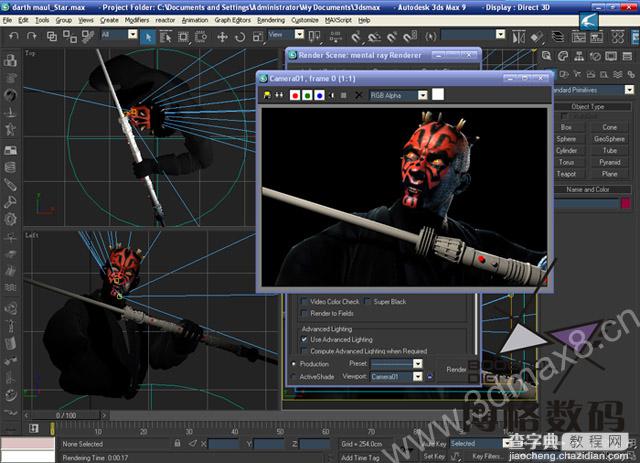The image size is (640, 463).
Task: Click the Mirror tool icon
Action: click(x=518, y=37)
